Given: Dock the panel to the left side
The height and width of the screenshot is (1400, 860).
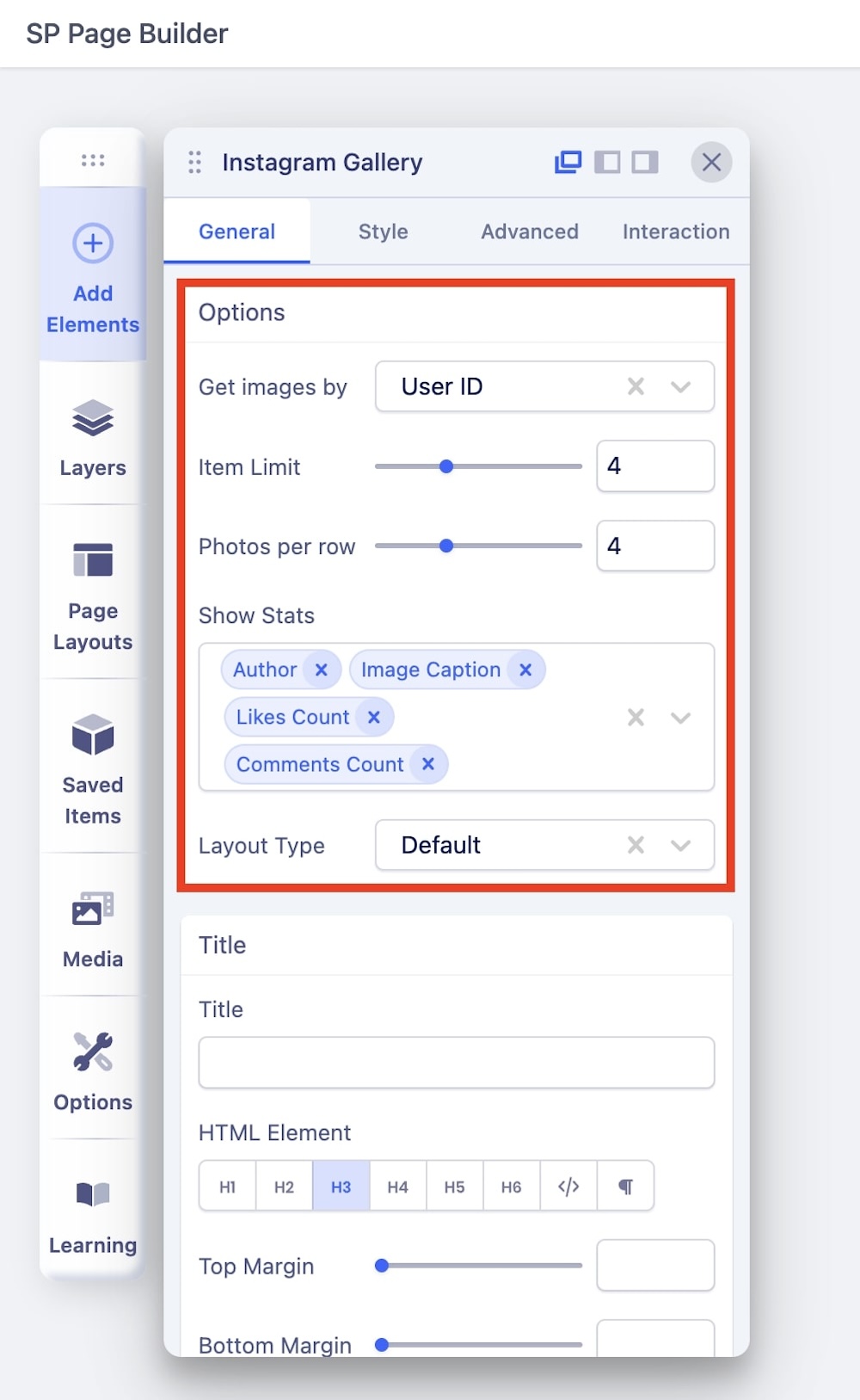Looking at the screenshot, I should click(x=607, y=162).
